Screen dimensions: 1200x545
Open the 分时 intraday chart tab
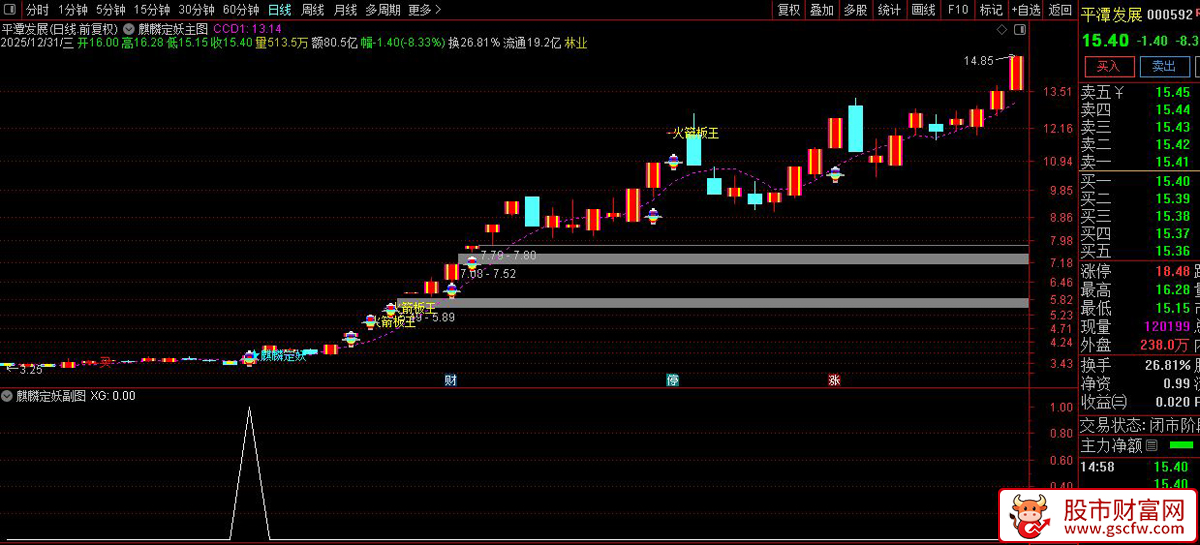tap(37, 10)
